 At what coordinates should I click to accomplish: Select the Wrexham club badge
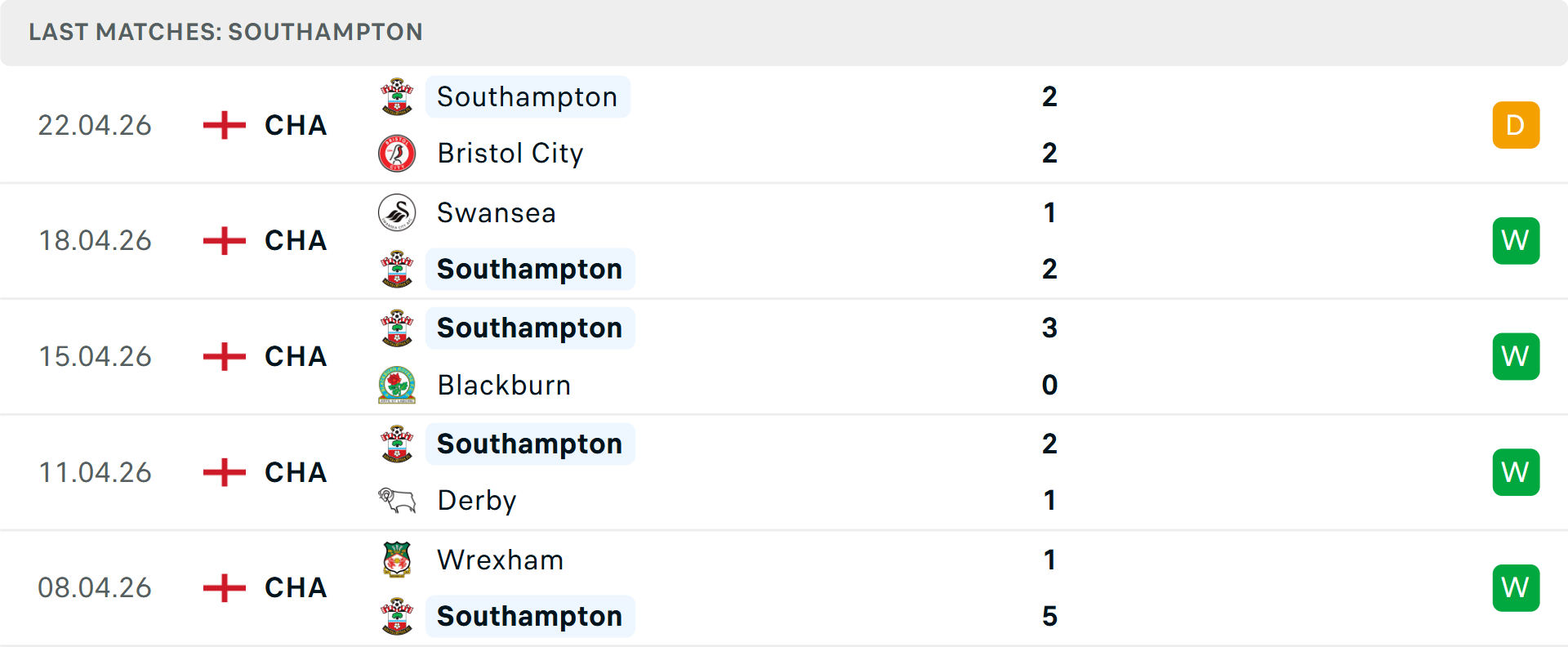(397, 560)
